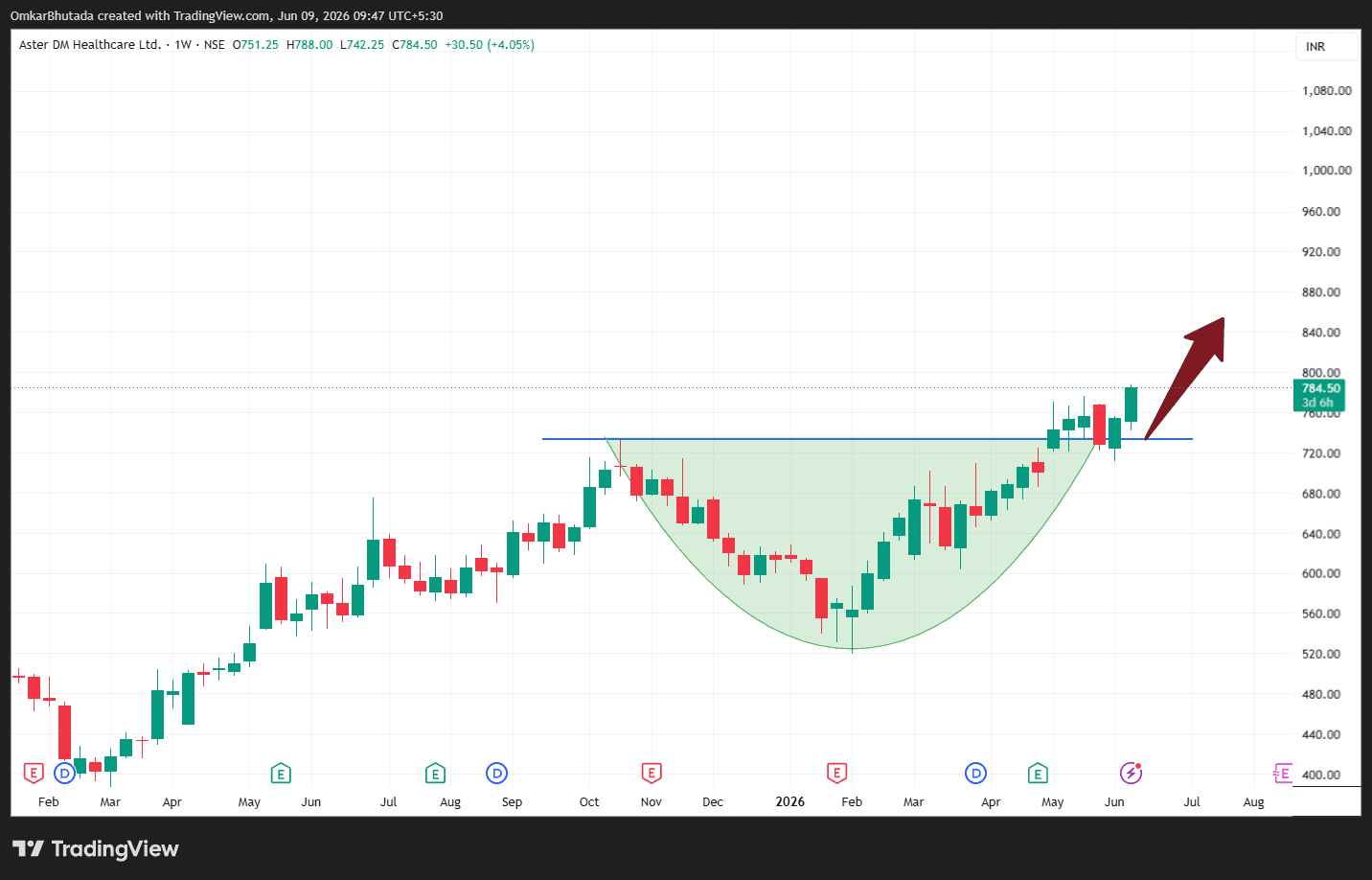Select the 1W interval label in the legend
Viewport: 1372px width, 880px height.
[183, 45]
